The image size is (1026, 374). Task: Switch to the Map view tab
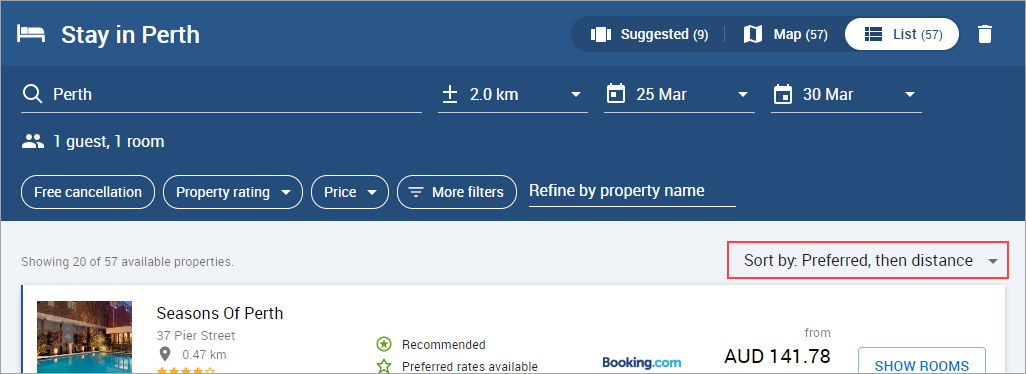[785, 34]
